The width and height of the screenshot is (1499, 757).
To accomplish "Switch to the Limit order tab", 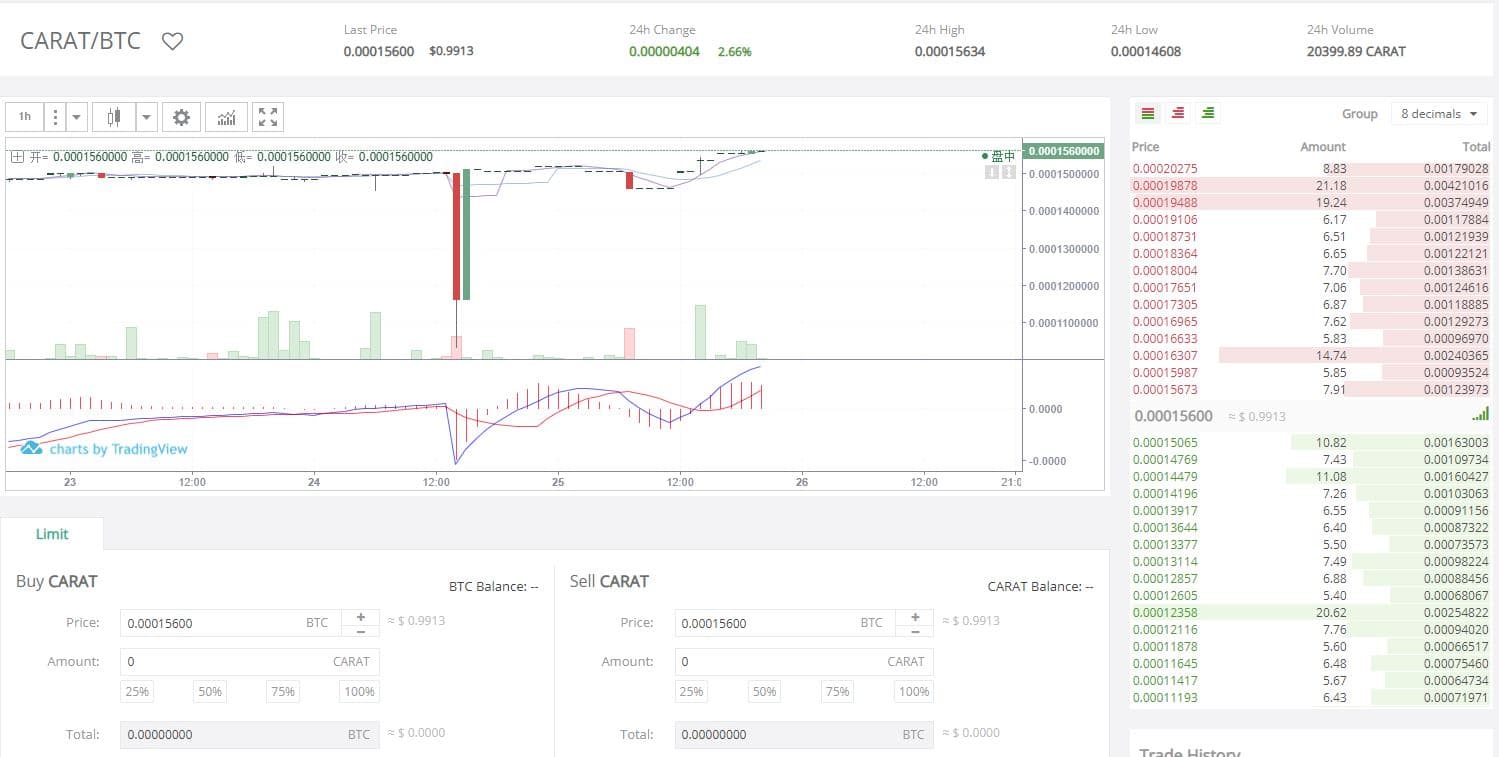I will pyautogui.click(x=52, y=534).
